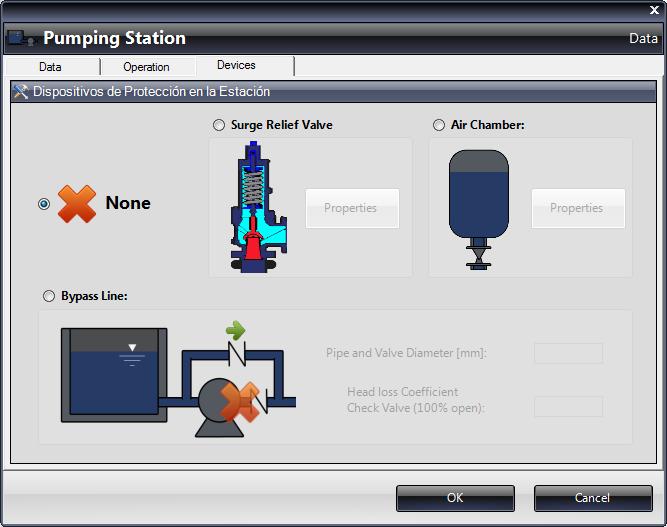Click the tools icon beside Dispositivos de Protección
The height and width of the screenshot is (527, 667).
pos(20,91)
